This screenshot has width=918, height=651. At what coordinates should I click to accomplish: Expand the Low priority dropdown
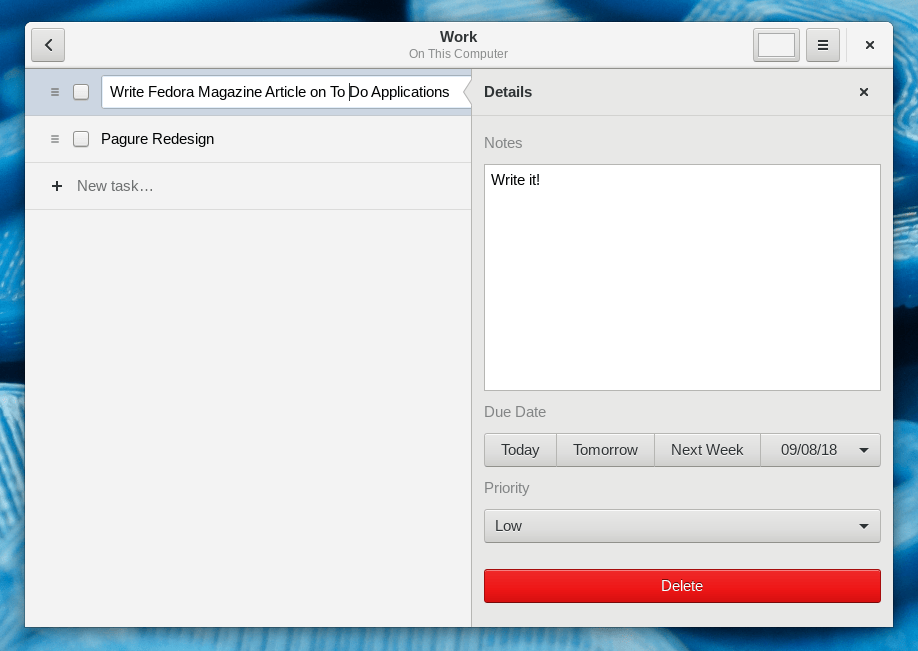[x=682, y=526]
